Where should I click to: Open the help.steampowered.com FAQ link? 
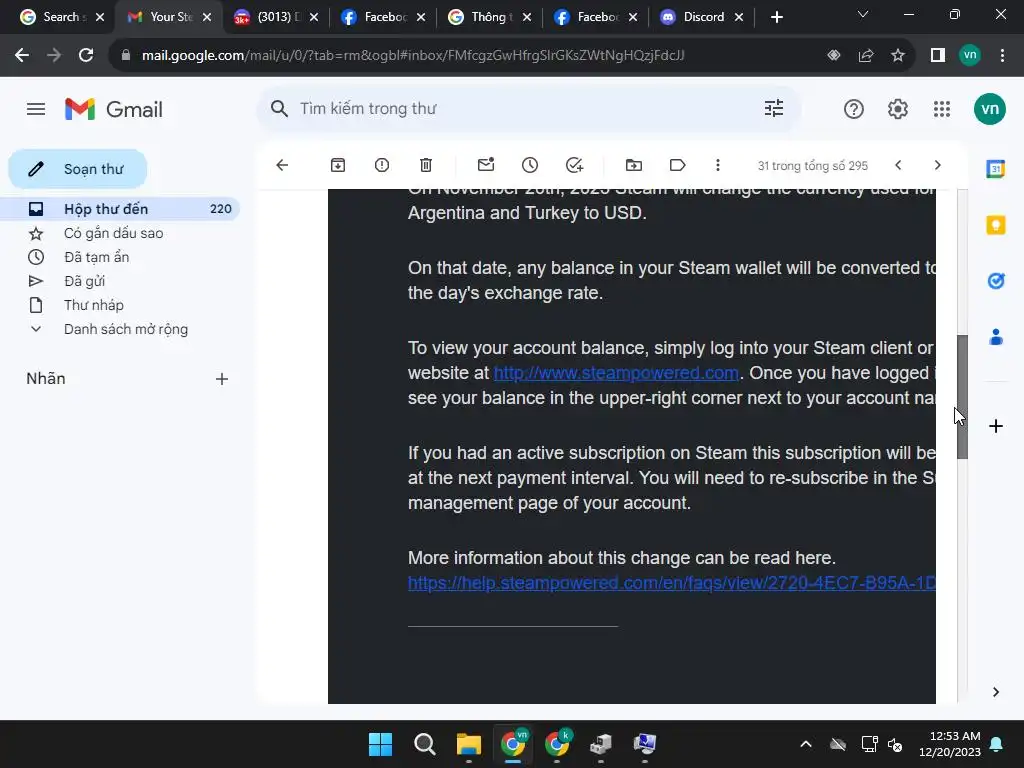pos(671,583)
